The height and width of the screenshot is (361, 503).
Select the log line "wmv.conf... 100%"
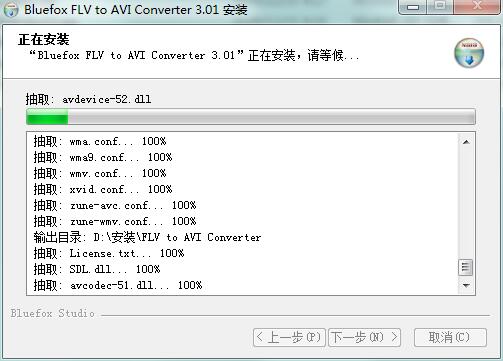[100, 173]
